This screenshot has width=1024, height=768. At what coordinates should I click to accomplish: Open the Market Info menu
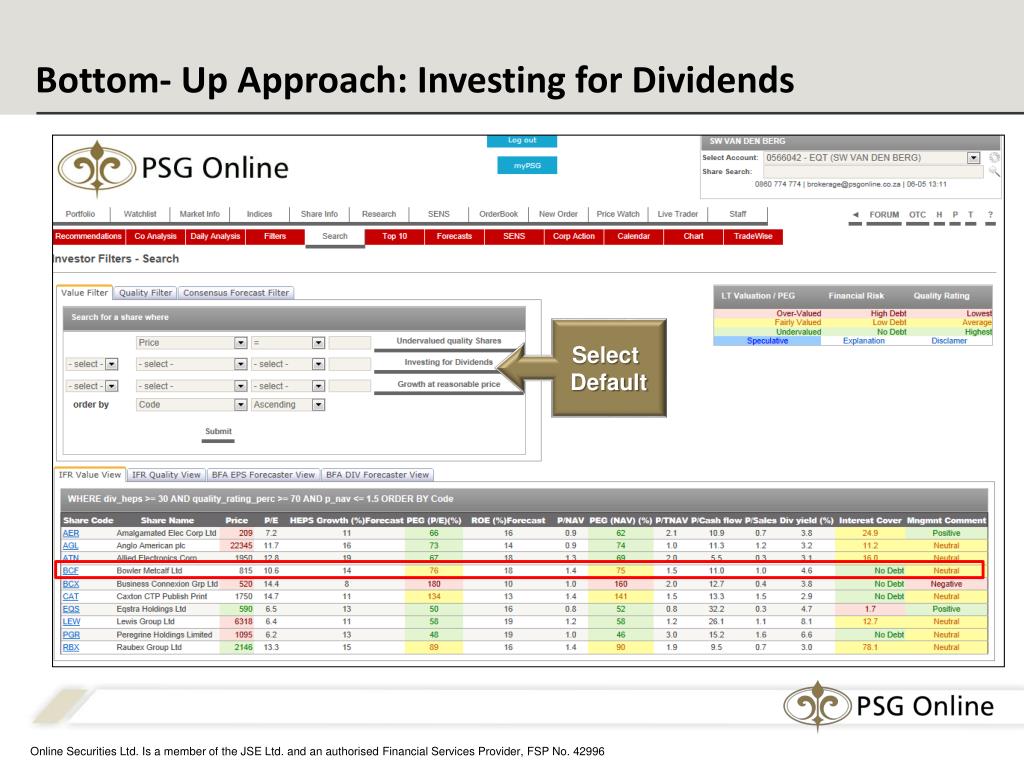tap(200, 214)
